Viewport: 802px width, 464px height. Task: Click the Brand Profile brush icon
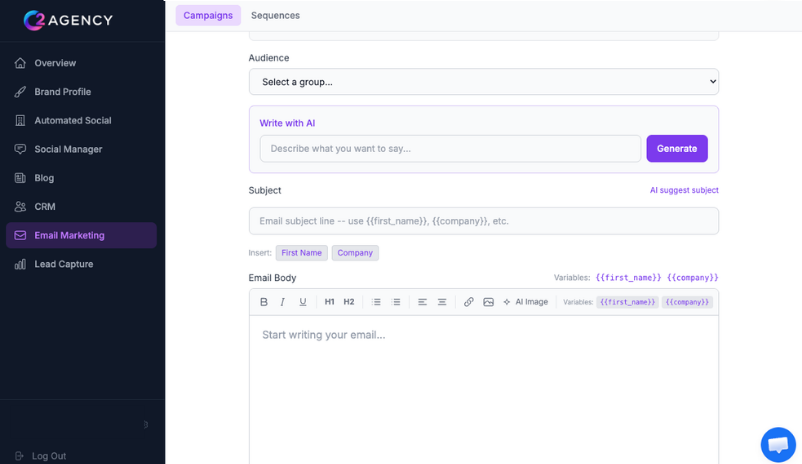pyautogui.click(x=20, y=92)
